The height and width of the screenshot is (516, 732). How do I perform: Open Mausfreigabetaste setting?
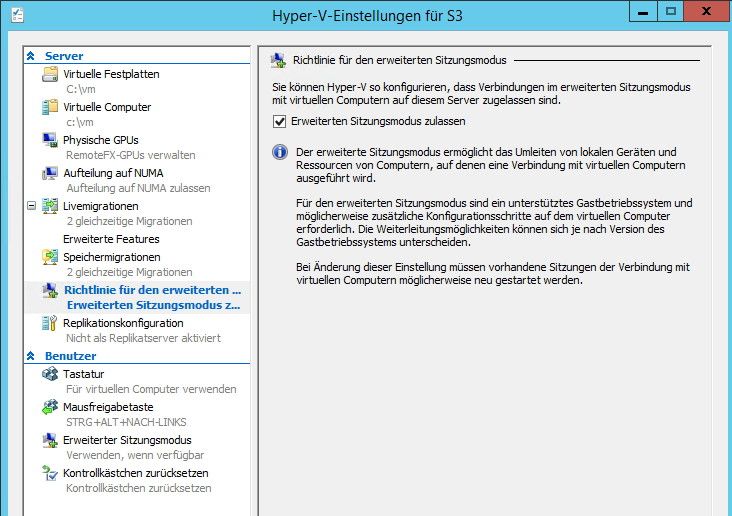click(108, 407)
